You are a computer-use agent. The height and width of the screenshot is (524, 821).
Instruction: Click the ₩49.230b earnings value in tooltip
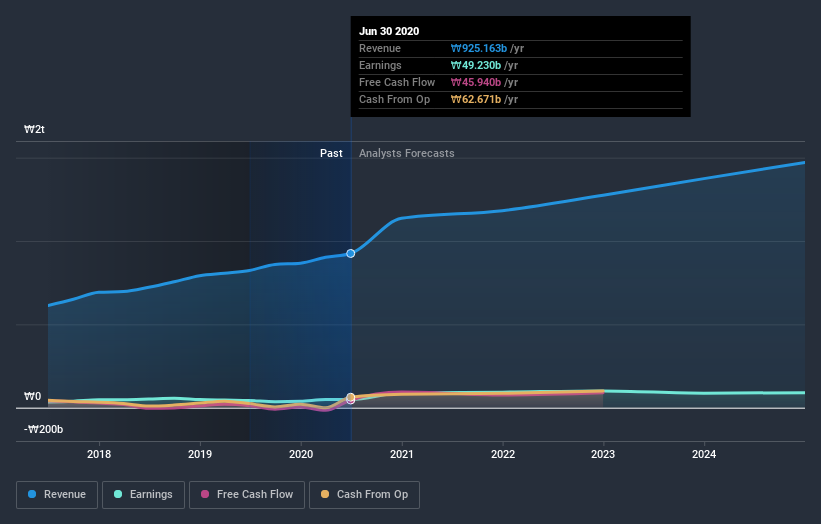[x=475, y=65]
